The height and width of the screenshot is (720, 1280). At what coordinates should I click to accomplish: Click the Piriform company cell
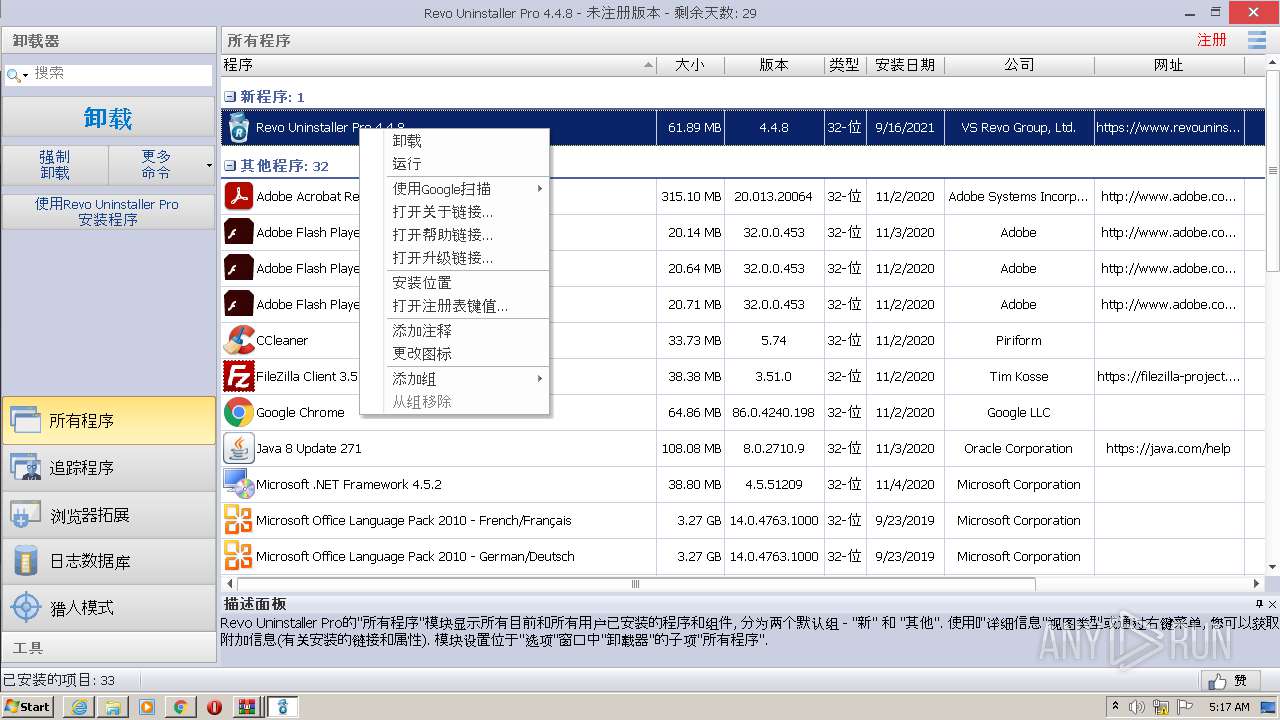(x=1019, y=340)
